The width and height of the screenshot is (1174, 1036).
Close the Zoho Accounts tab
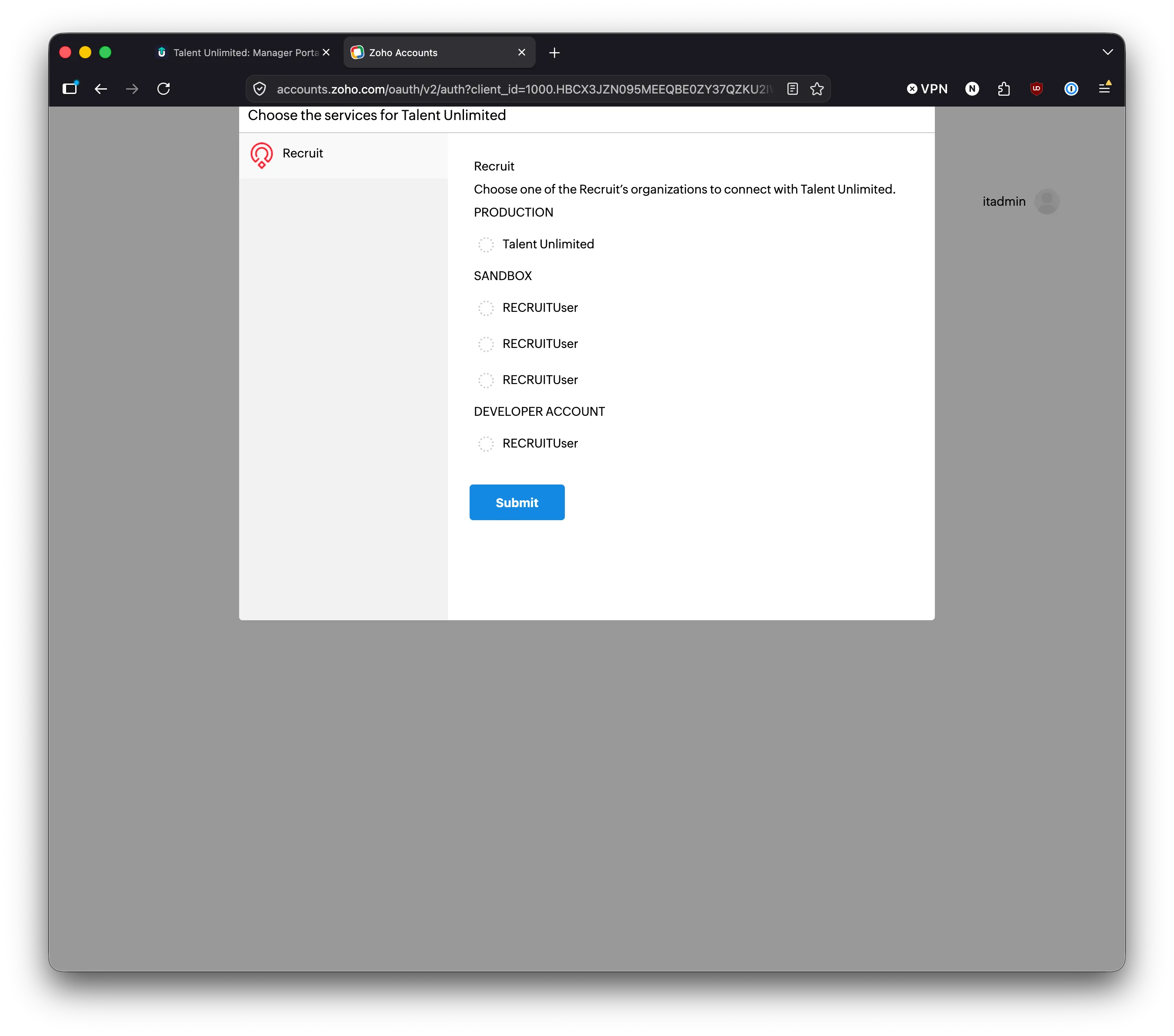point(521,52)
